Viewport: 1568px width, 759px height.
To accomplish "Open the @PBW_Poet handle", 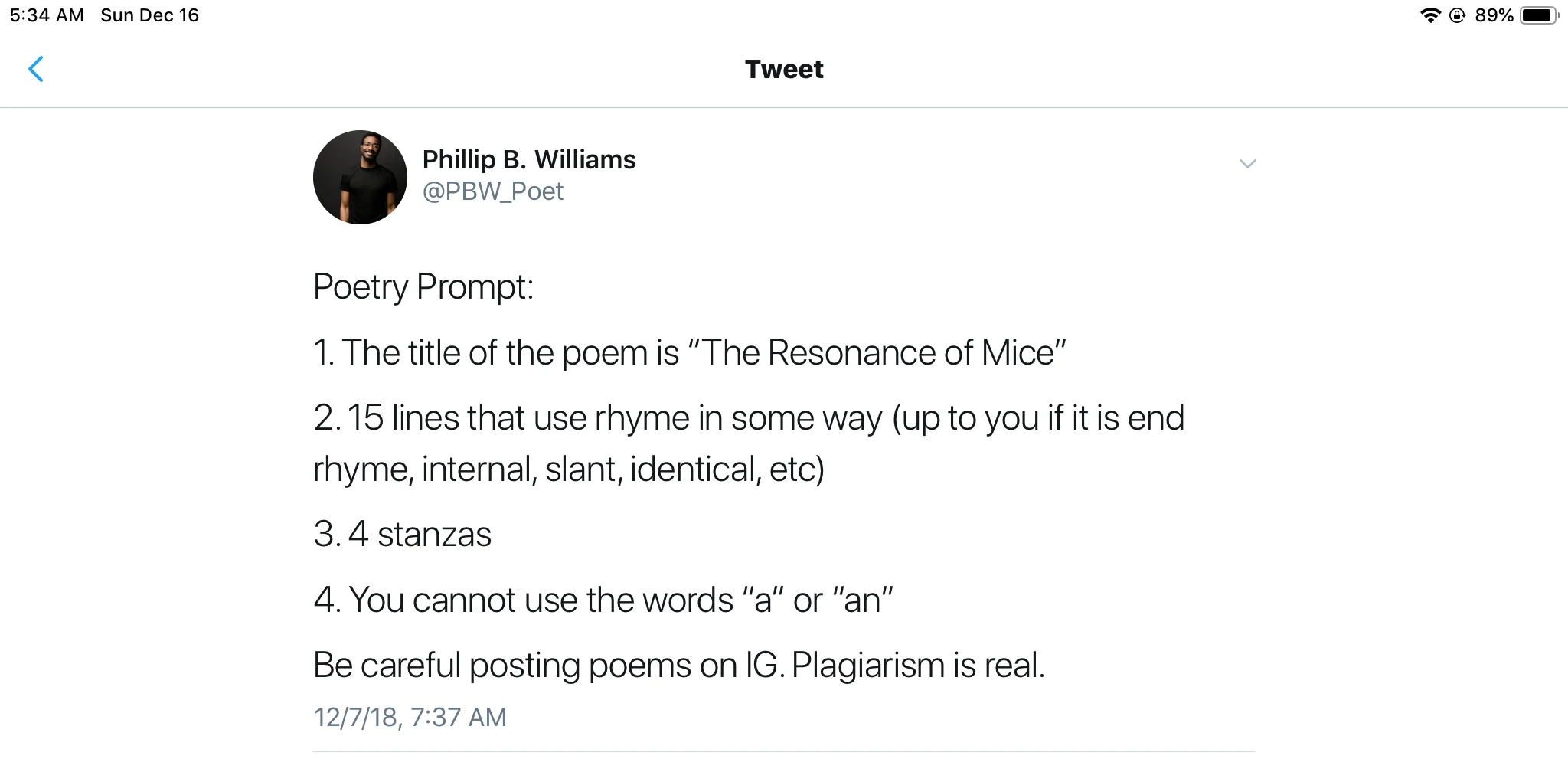I will [x=493, y=191].
